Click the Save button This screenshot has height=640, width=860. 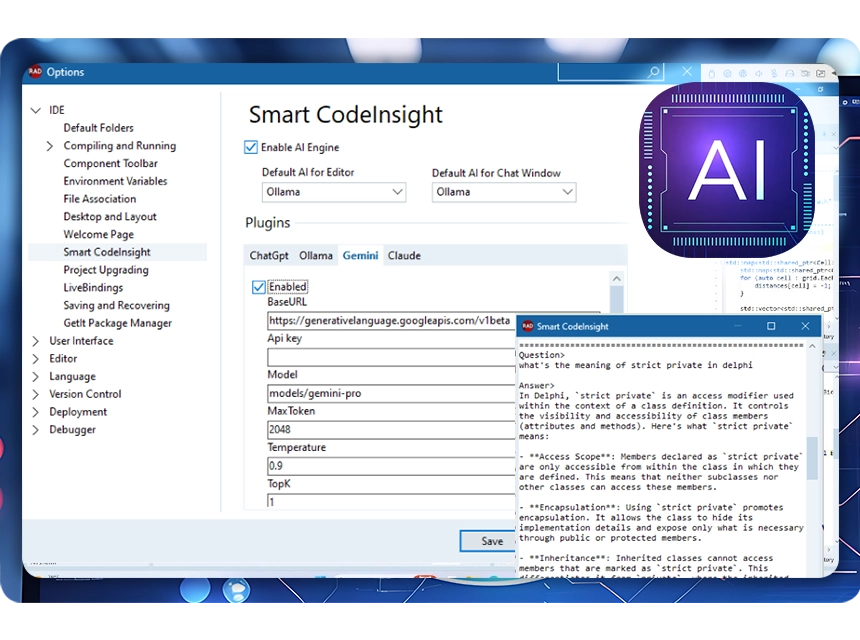point(488,541)
